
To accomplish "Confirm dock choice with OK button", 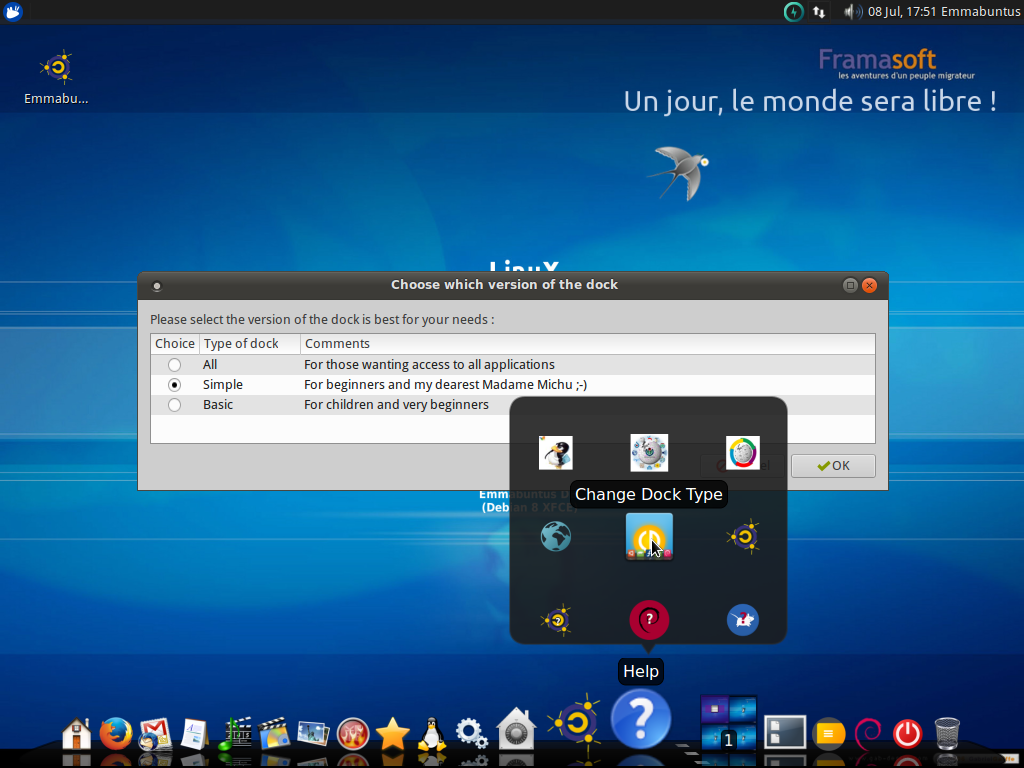I will pos(833,466).
